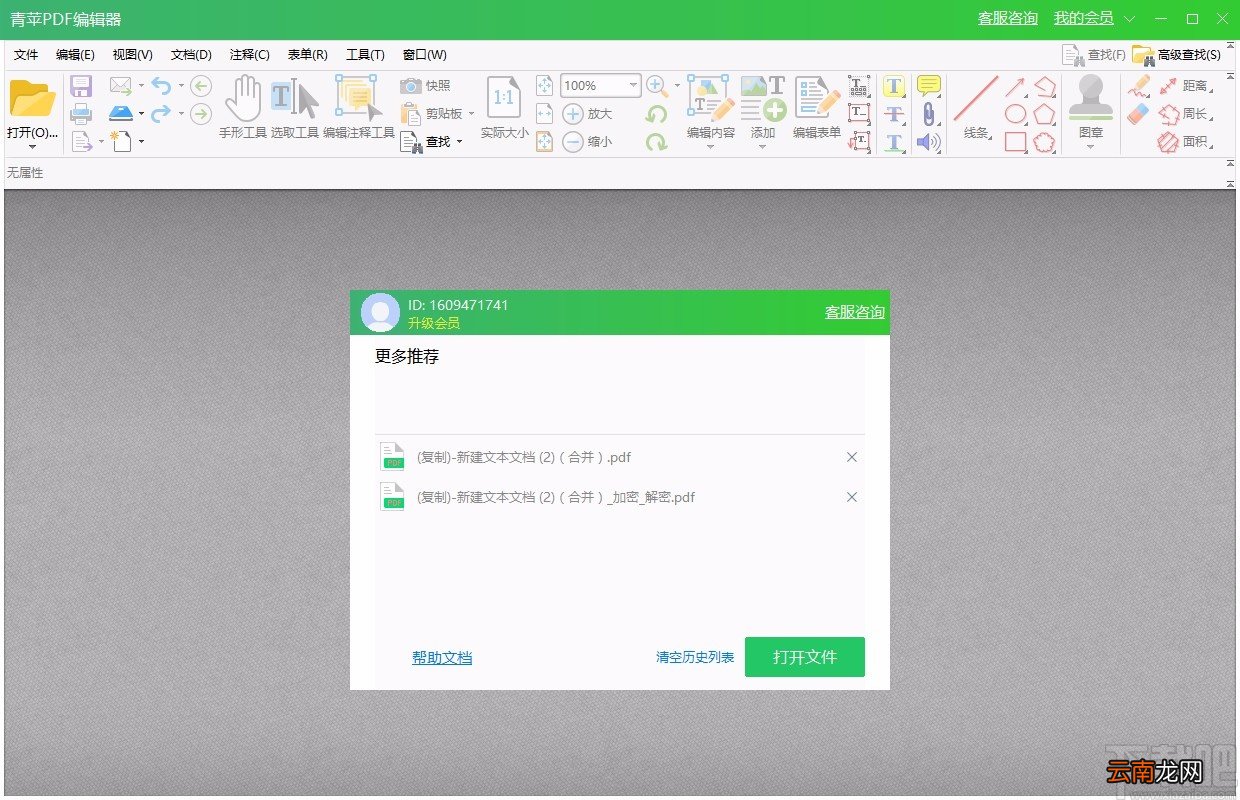Select the cloud shape tool
The width and height of the screenshot is (1240, 800).
pos(1045,142)
